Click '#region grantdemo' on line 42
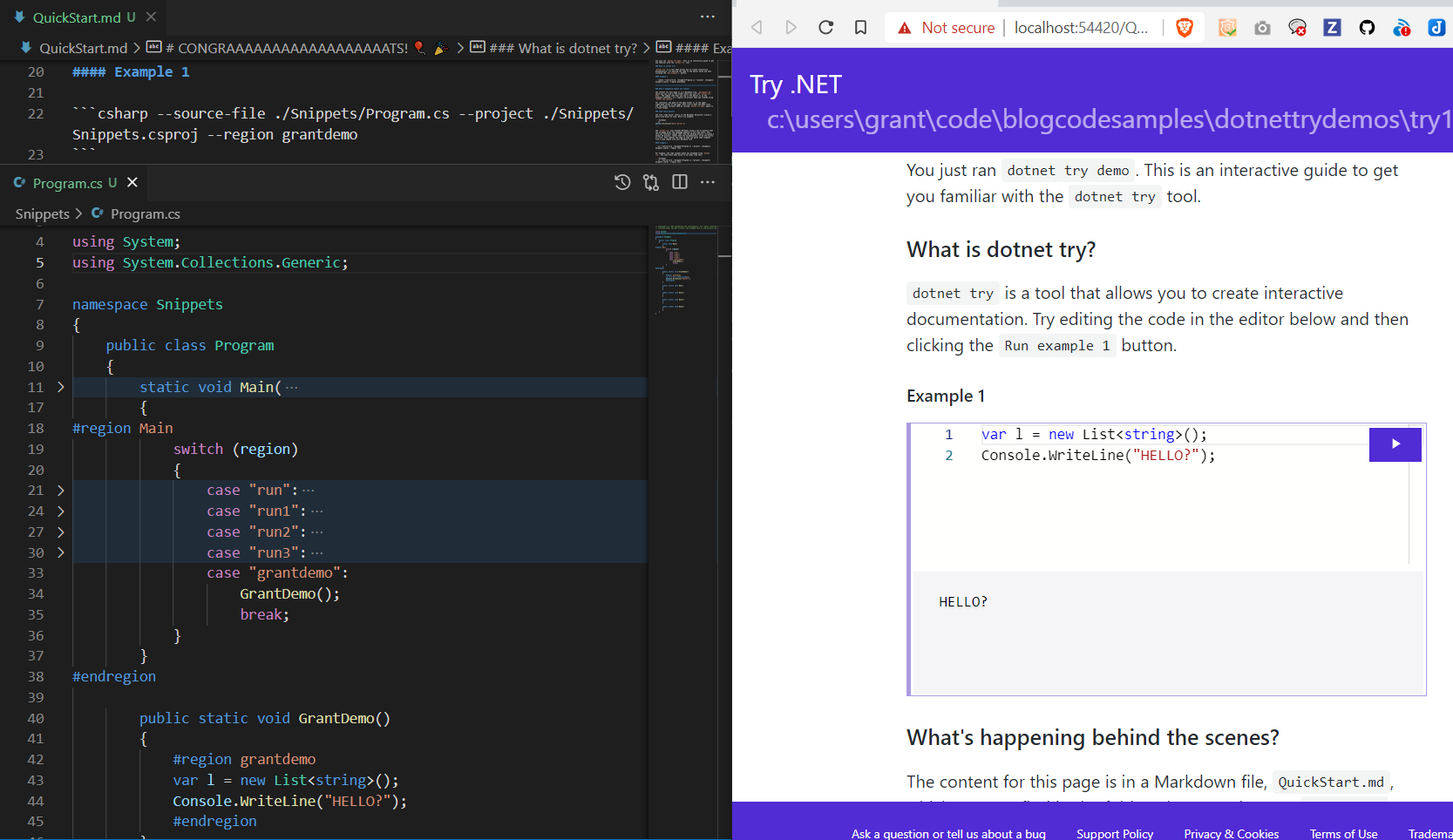The height and width of the screenshot is (840, 1453). (x=244, y=759)
